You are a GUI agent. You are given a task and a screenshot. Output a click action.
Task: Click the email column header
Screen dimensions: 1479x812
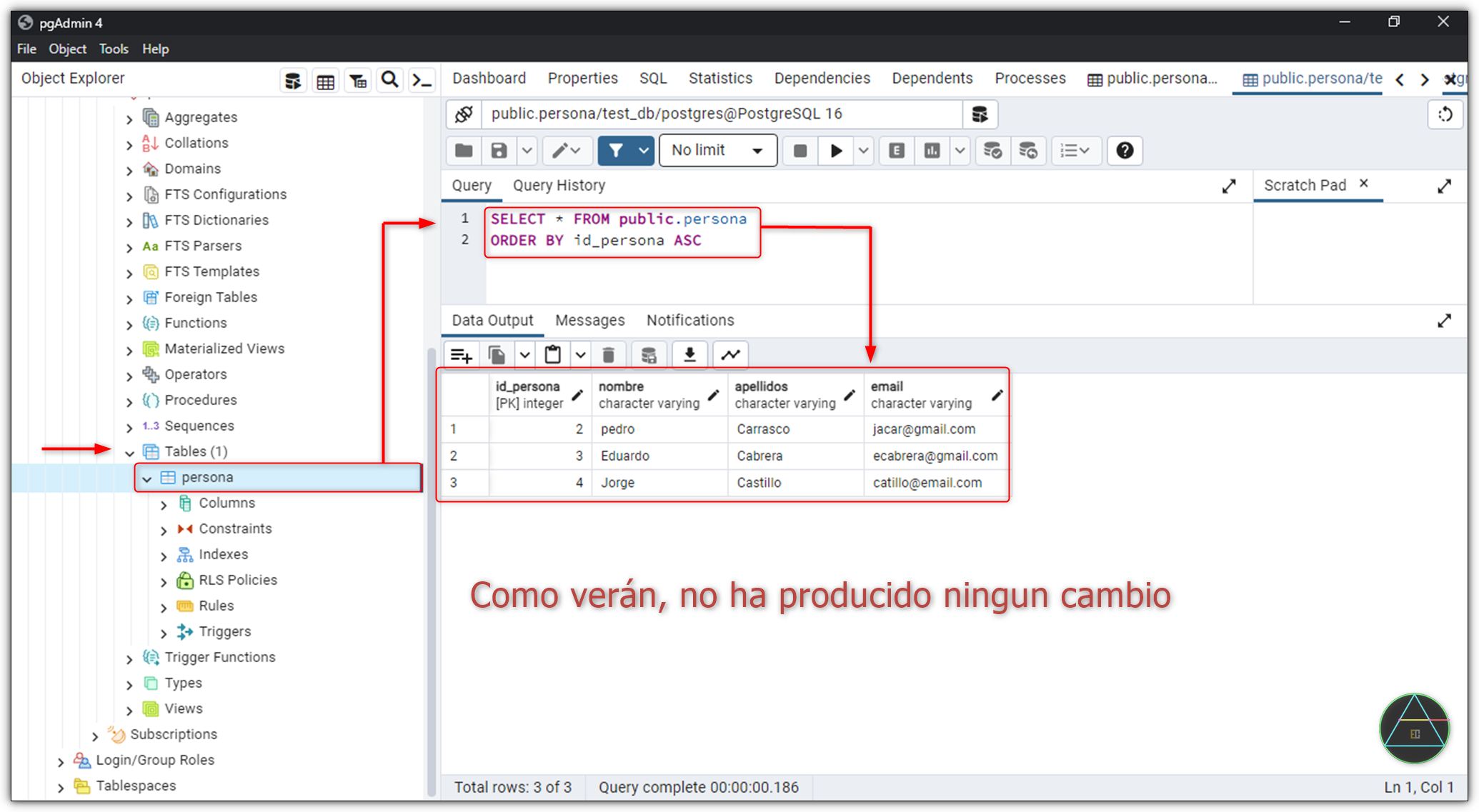point(935,394)
